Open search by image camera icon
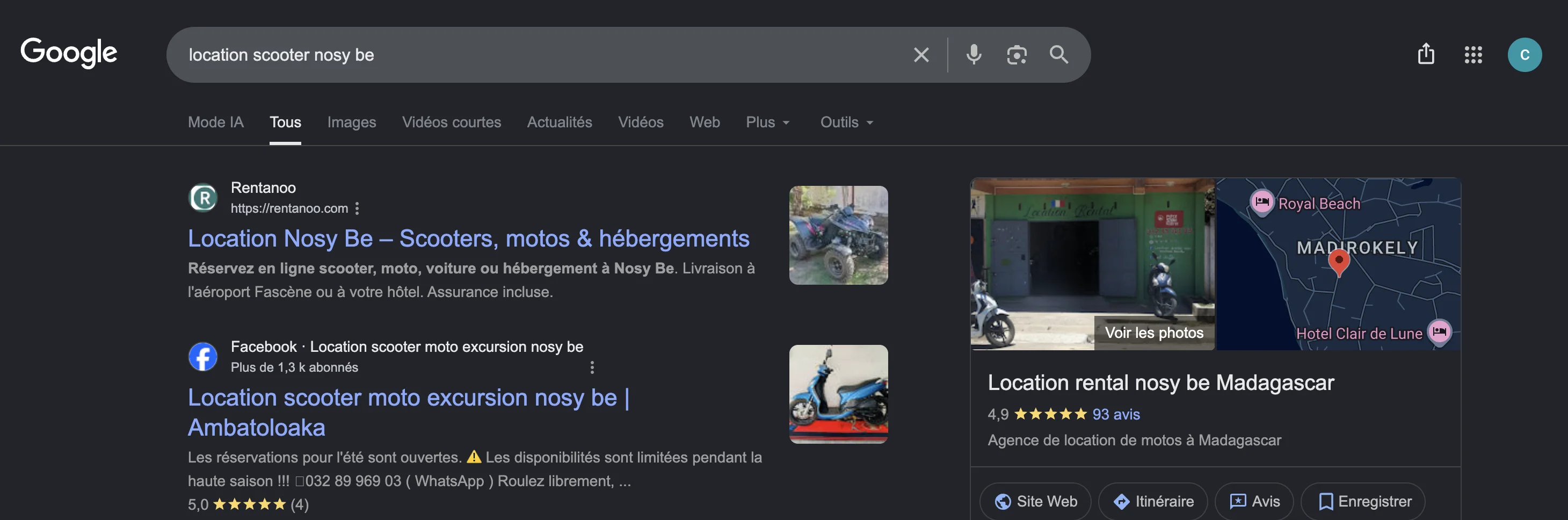 [x=1016, y=55]
